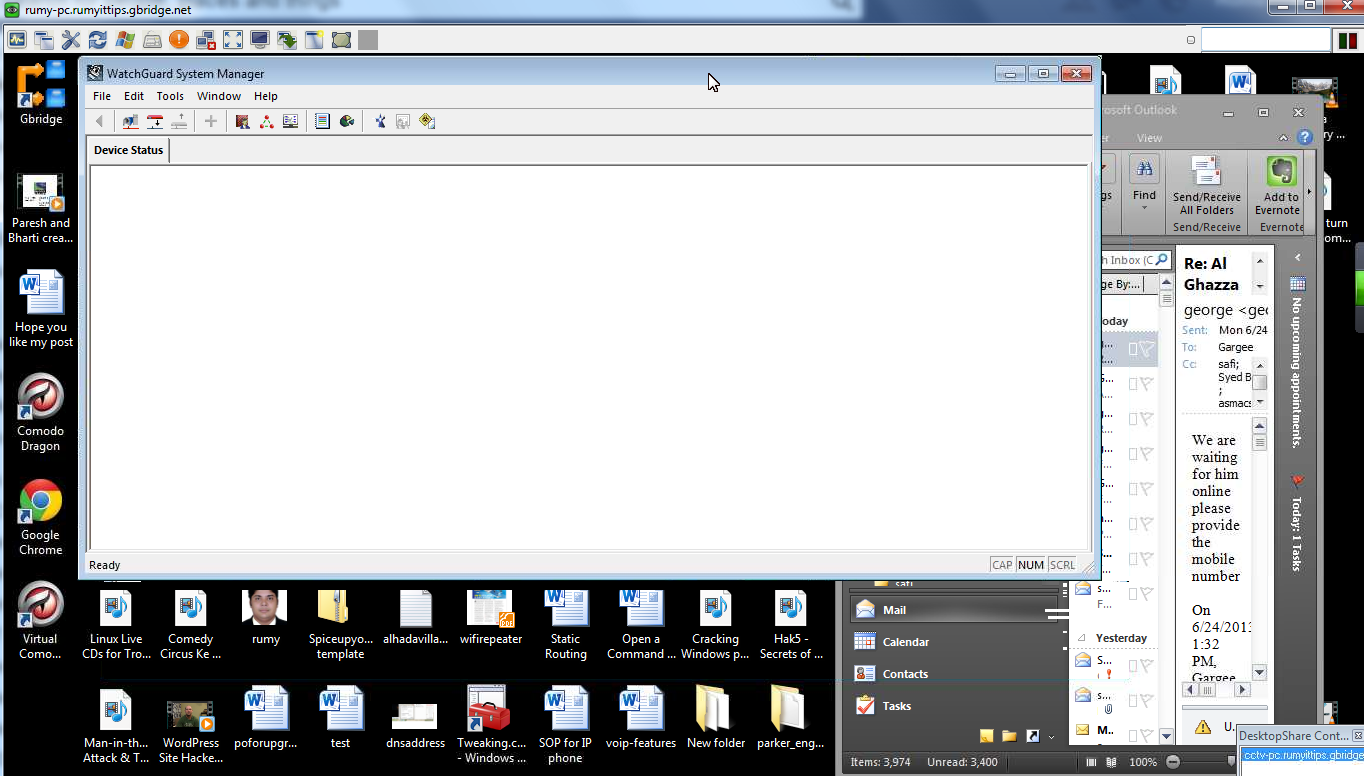Image resolution: width=1364 pixels, height=776 pixels.
Task: Click the refresh screen icon in remote toolbar
Action: click(98, 40)
